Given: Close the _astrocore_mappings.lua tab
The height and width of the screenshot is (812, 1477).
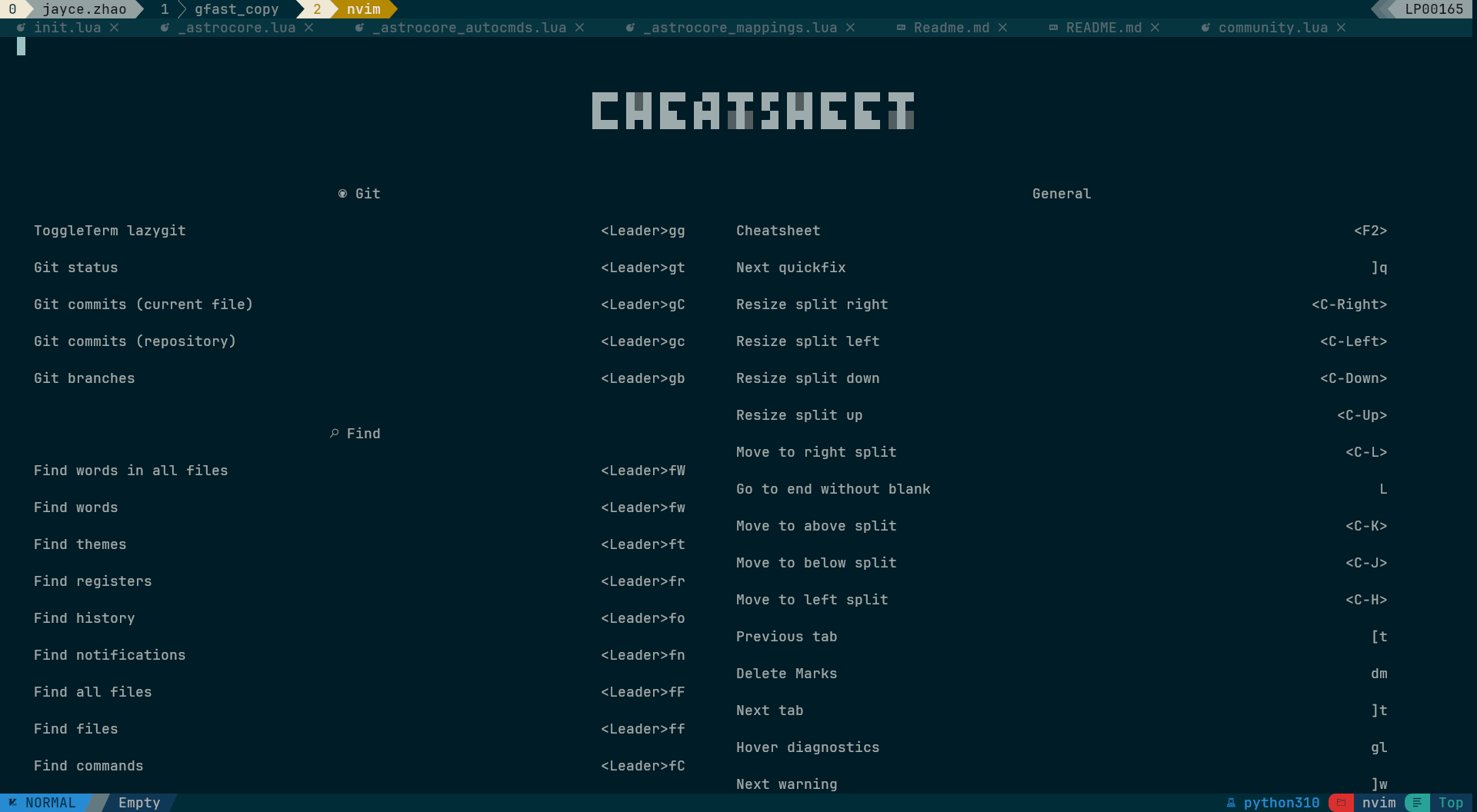Looking at the screenshot, I should point(850,28).
